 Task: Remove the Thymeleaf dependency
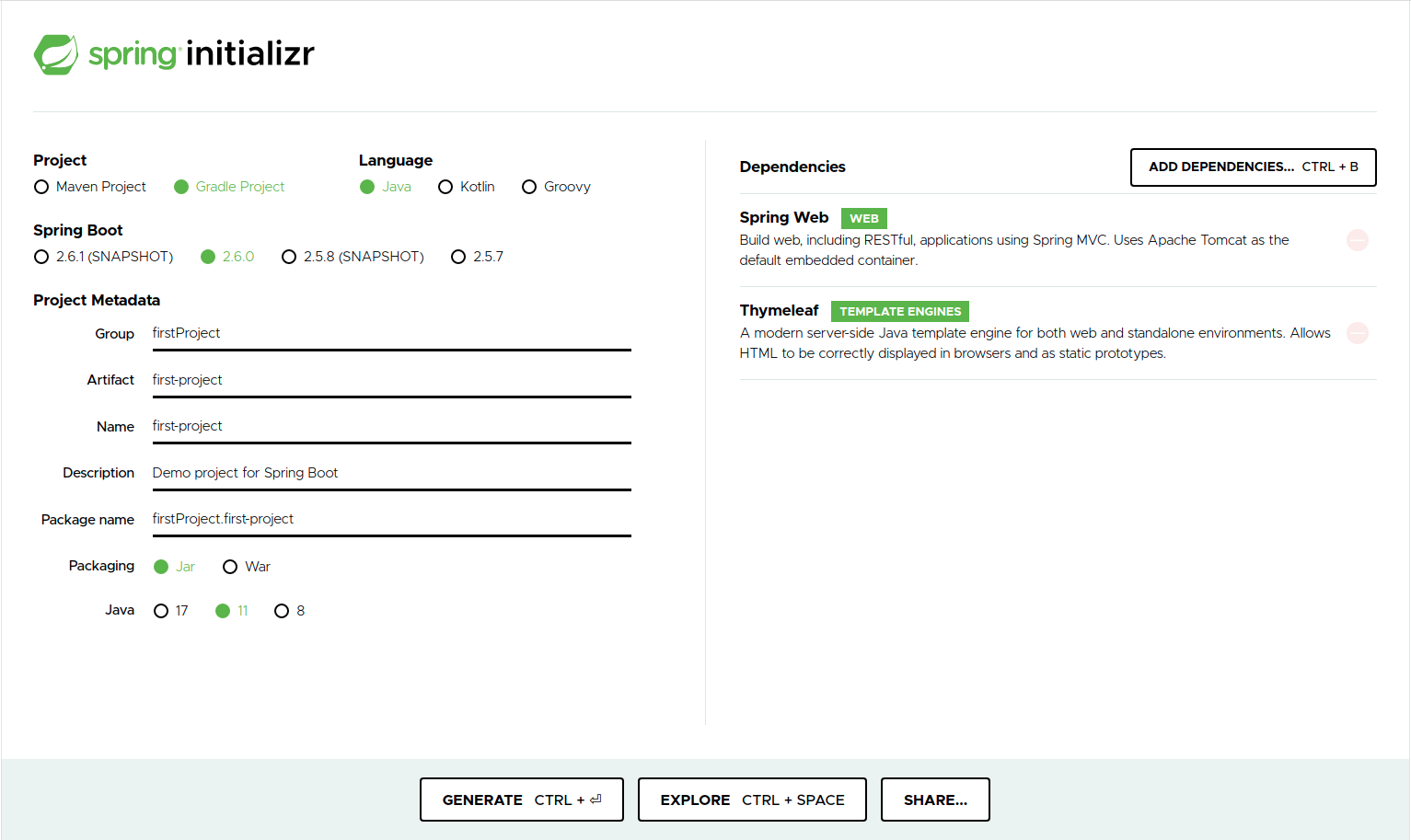point(1357,333)
